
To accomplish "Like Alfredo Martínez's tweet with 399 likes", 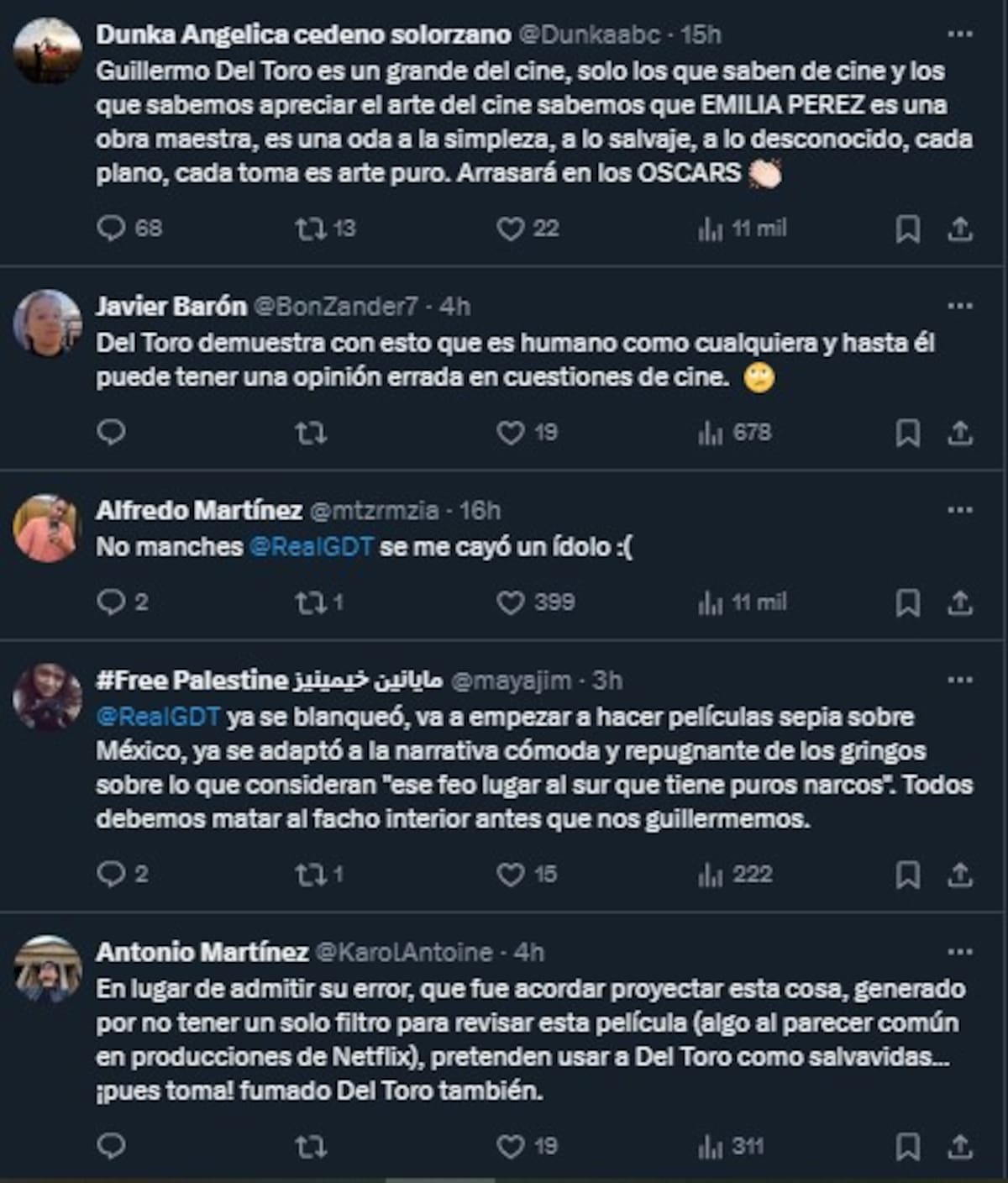I will click(510, 602).
